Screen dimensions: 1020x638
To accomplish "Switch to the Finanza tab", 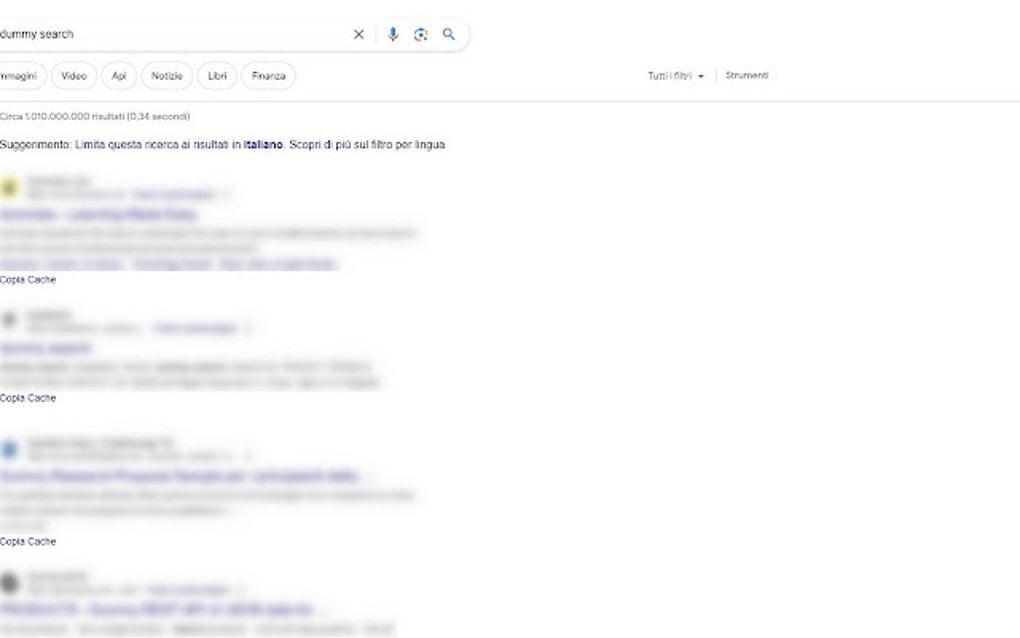I will [x=267, y=75].
